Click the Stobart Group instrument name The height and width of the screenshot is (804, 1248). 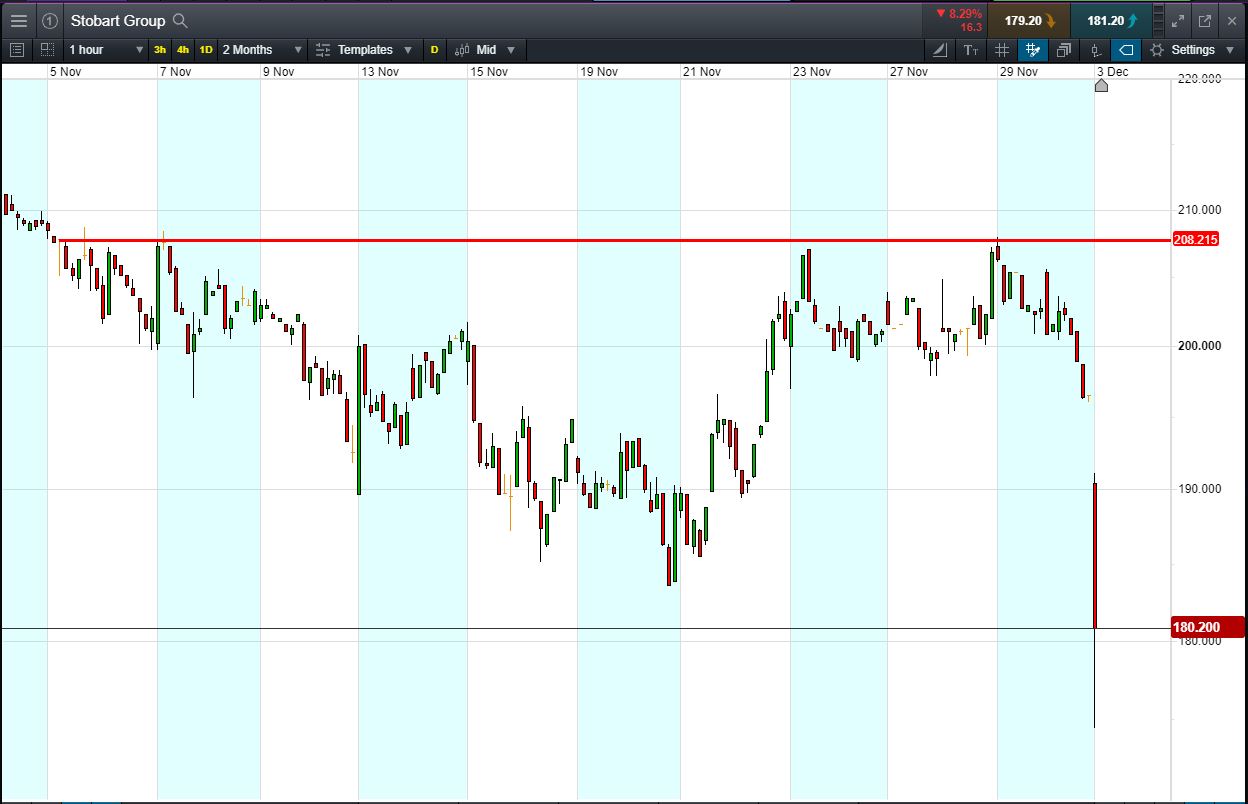(118, 20)
